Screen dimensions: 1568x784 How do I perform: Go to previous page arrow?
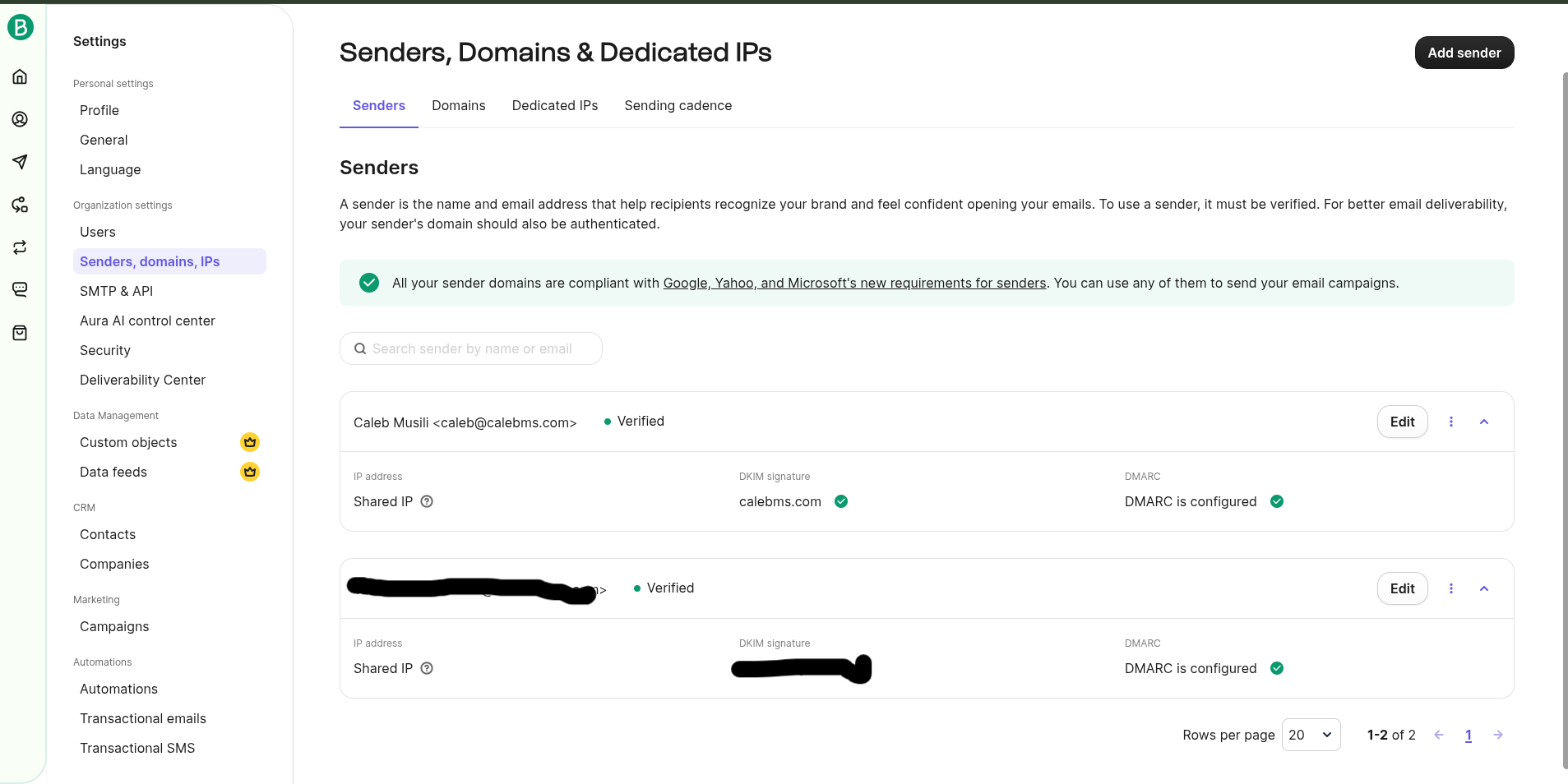click(x=1439, y=735)
